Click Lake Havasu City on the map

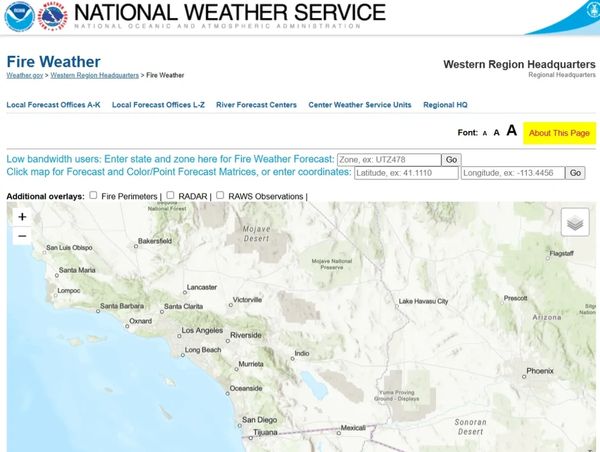(423, 301)
